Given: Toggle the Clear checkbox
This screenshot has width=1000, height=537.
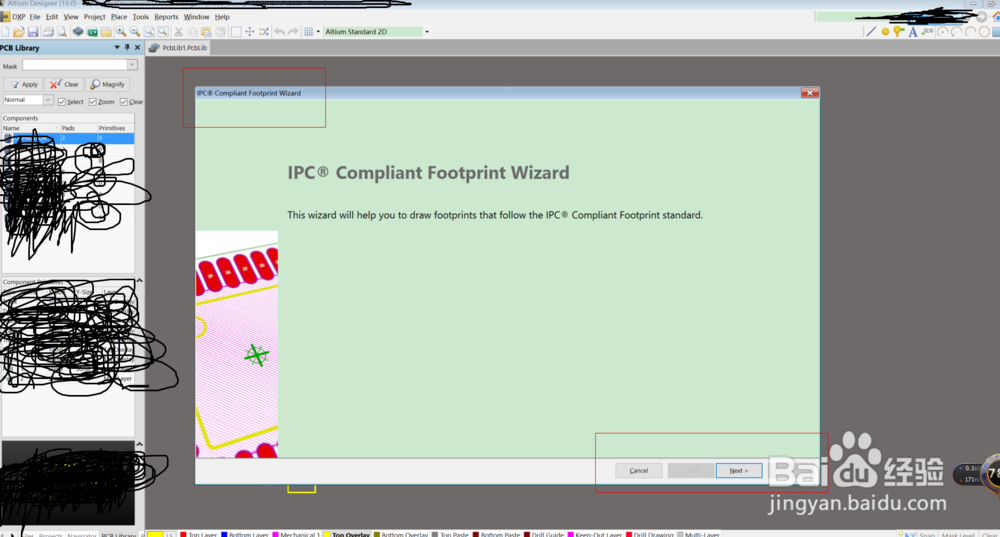Looking at the screenshot, I should (x=123, y=102).
